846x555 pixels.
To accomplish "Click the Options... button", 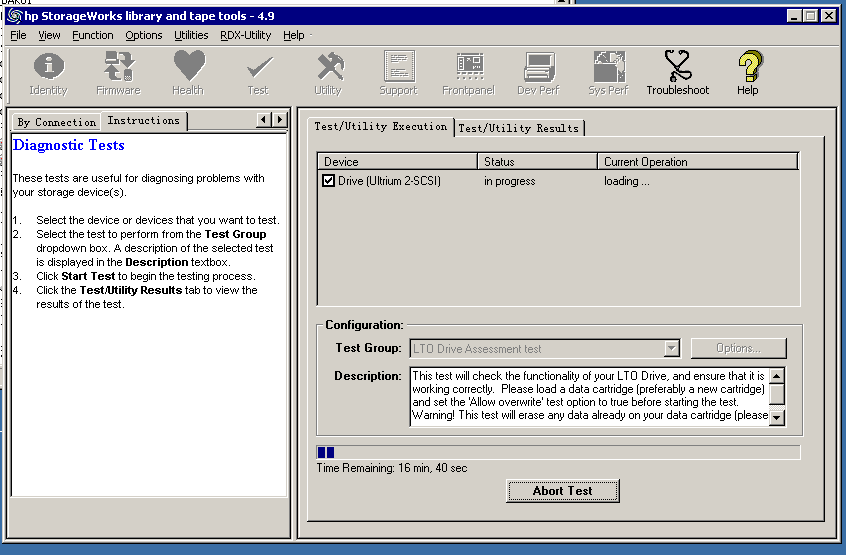I will coord(739,348).
